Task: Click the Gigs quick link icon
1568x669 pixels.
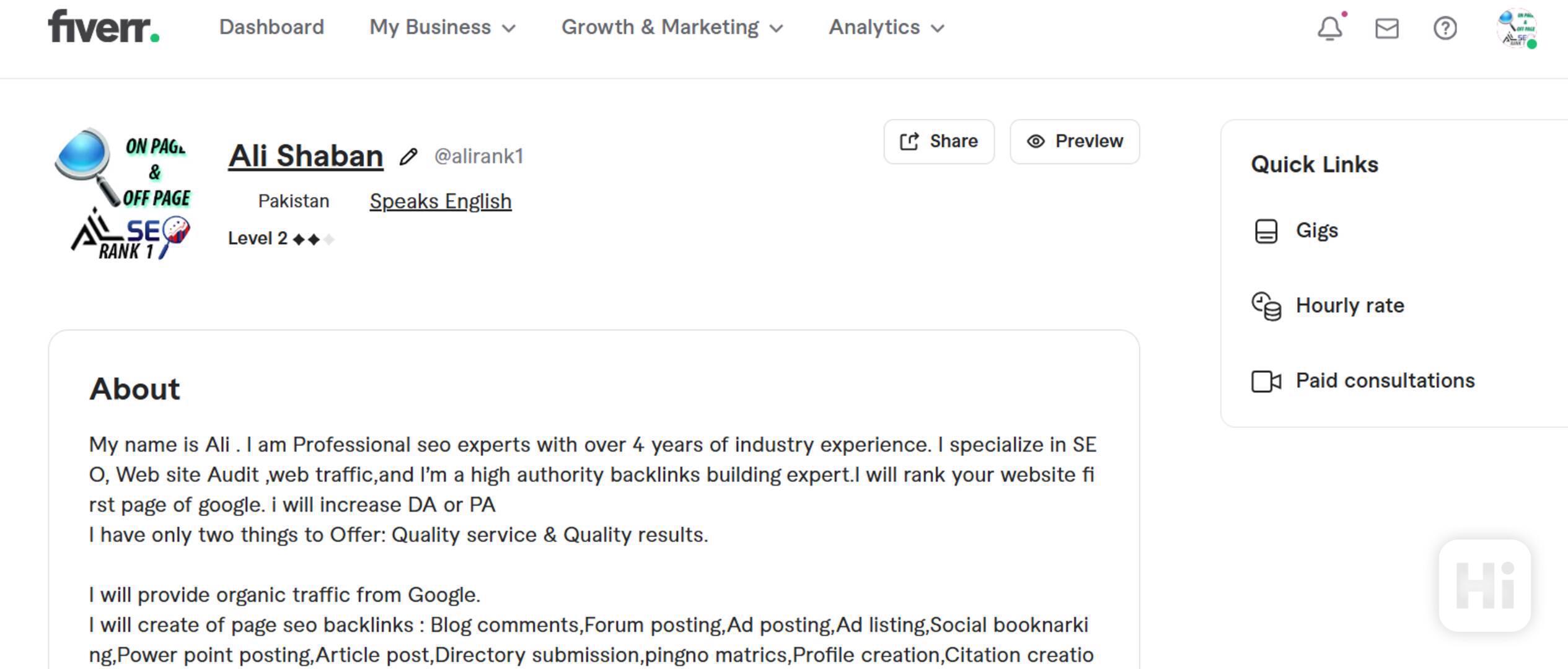Action: [x=1266, y=232]
